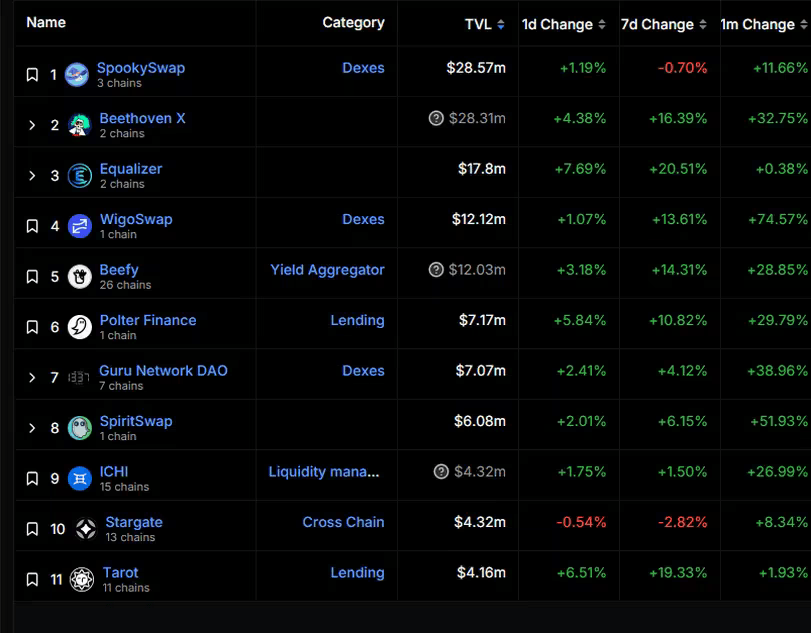Open the Beethoven X link

142,118
